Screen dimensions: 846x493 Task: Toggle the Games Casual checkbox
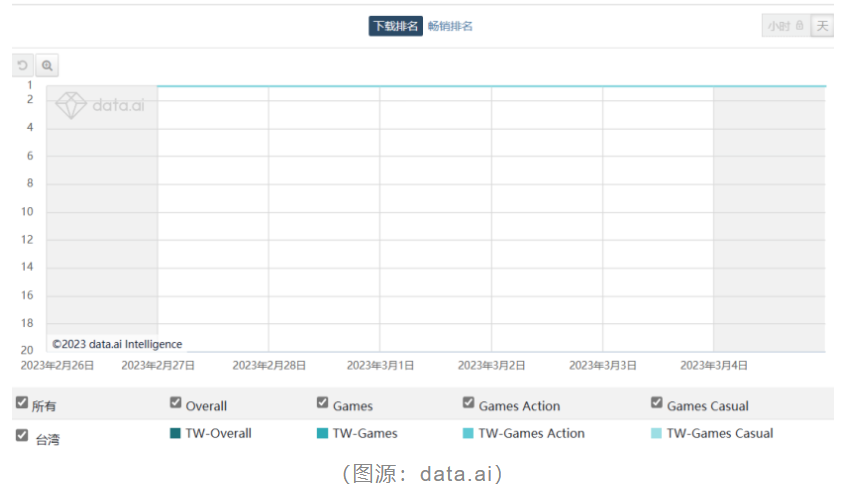(657, 403)
